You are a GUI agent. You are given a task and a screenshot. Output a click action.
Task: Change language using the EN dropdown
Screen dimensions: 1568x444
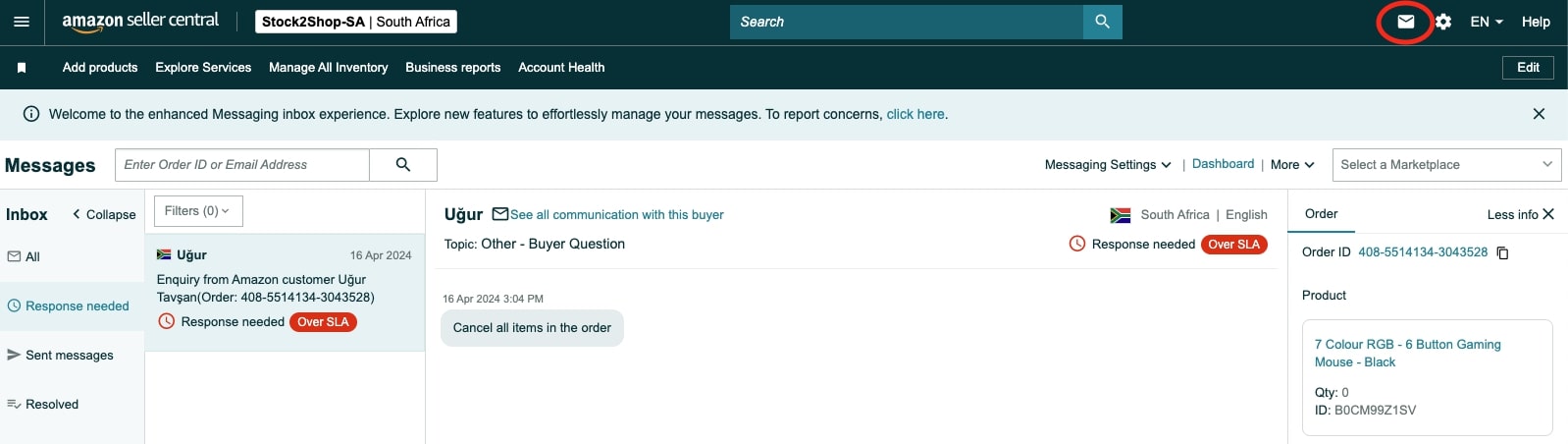pos(1487,22)
